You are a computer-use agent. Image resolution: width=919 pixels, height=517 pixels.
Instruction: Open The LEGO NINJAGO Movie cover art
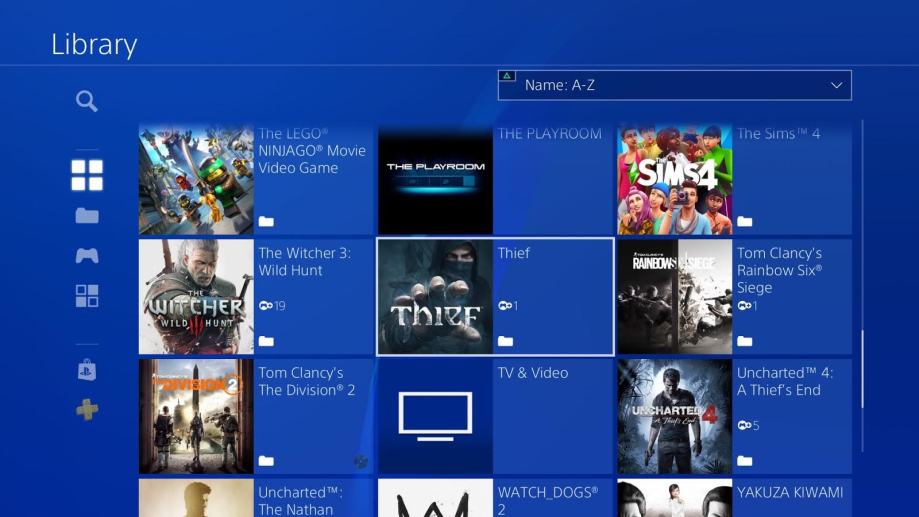coord(196,179)
